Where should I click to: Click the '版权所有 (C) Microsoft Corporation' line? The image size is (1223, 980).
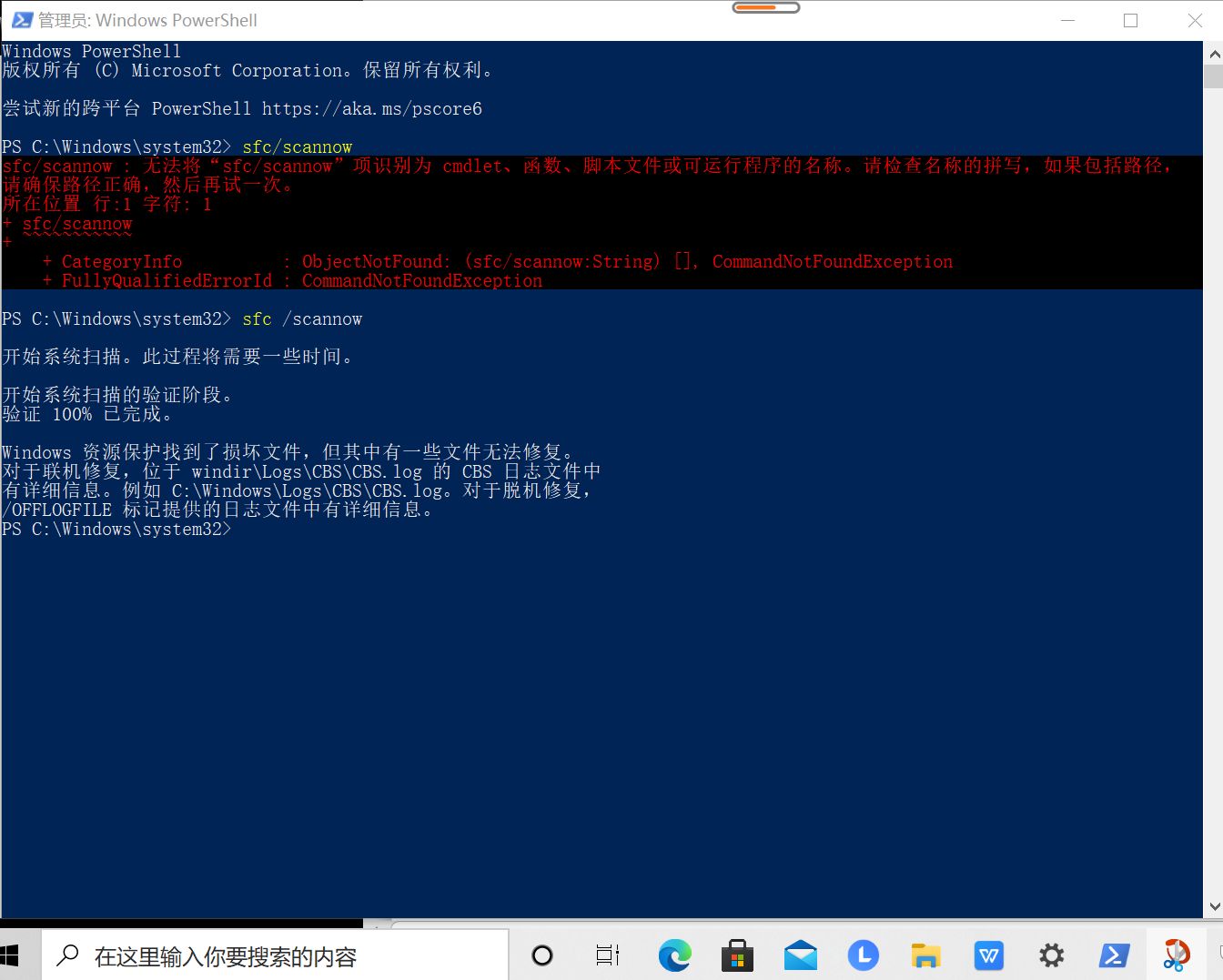pyautogui.click(x=248, y=71)
